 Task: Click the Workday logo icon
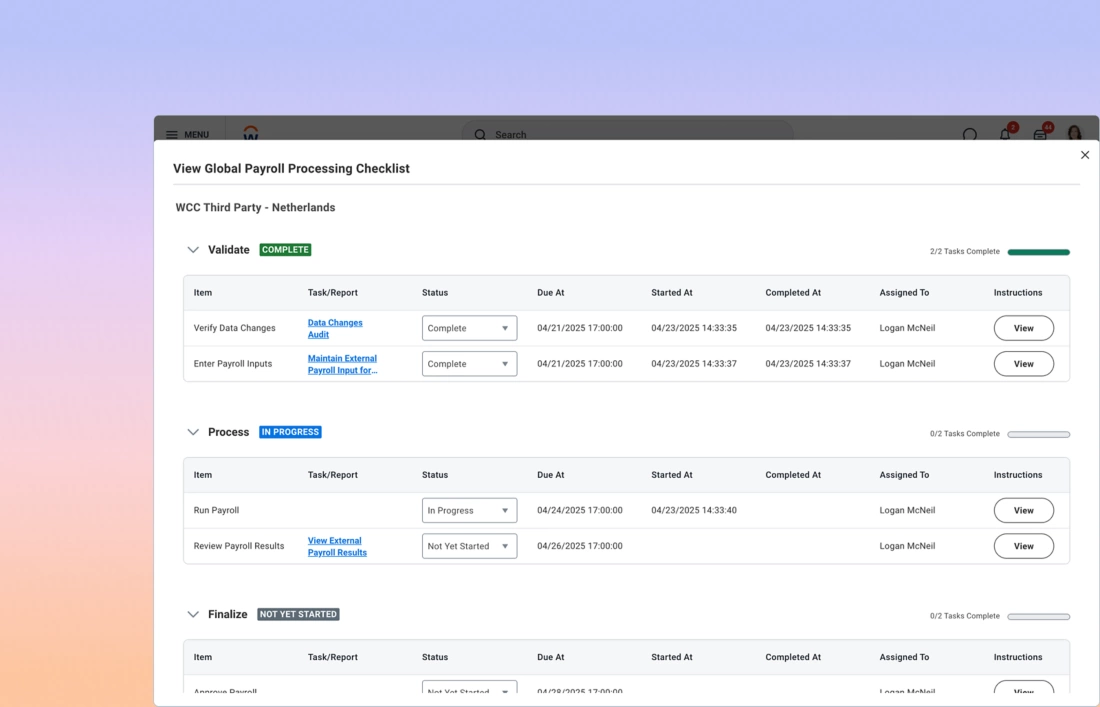click(251, 133)
